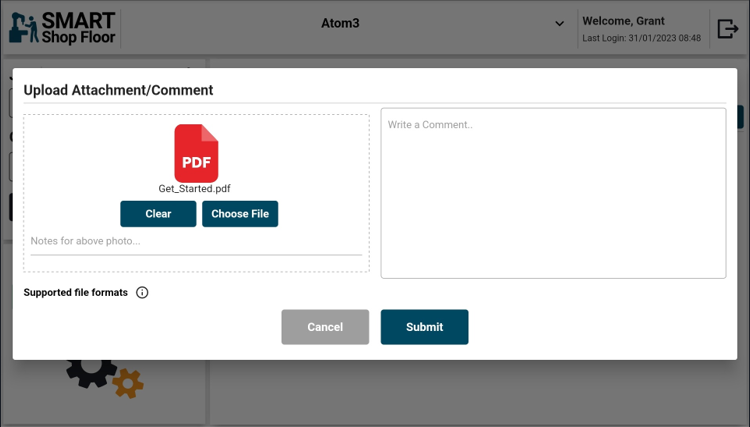Image resolution: width=750 pixels, height=427 pixels.
Task: Cancel the upload attachment dialog
Action: (325, 327)
